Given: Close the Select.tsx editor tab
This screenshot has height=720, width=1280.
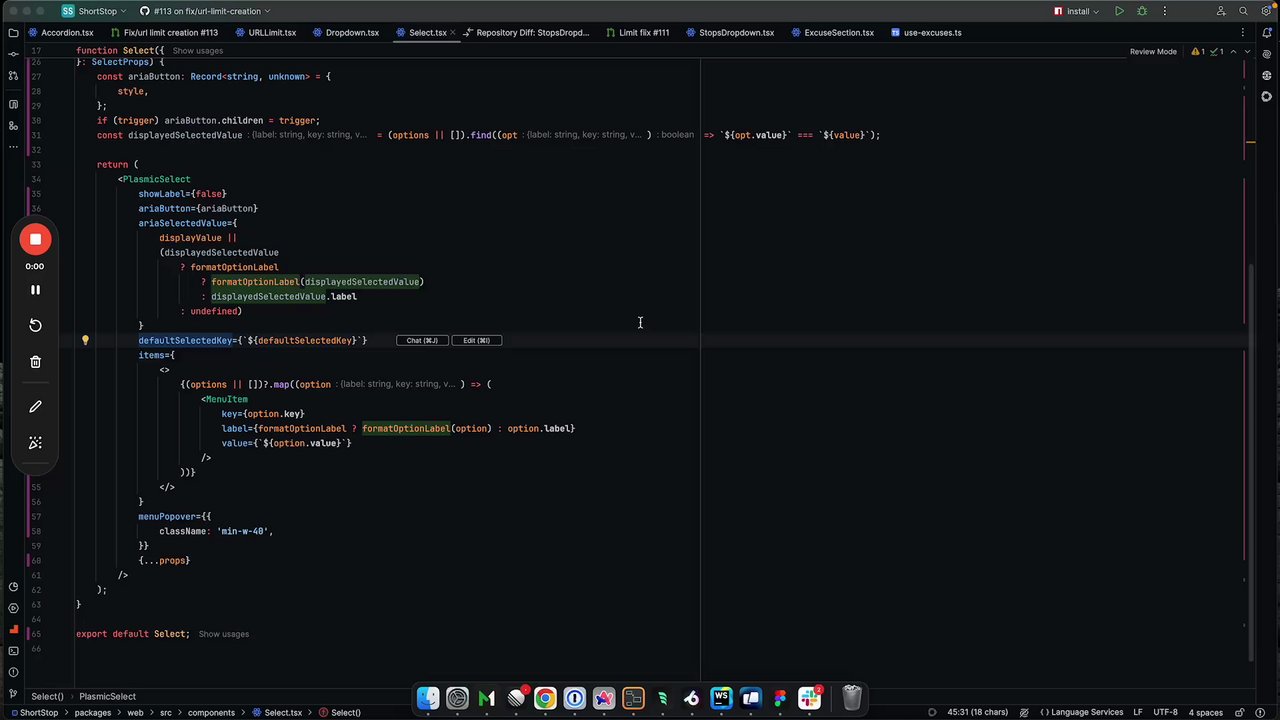Looking at the screenshot, I should pos(453,32).
